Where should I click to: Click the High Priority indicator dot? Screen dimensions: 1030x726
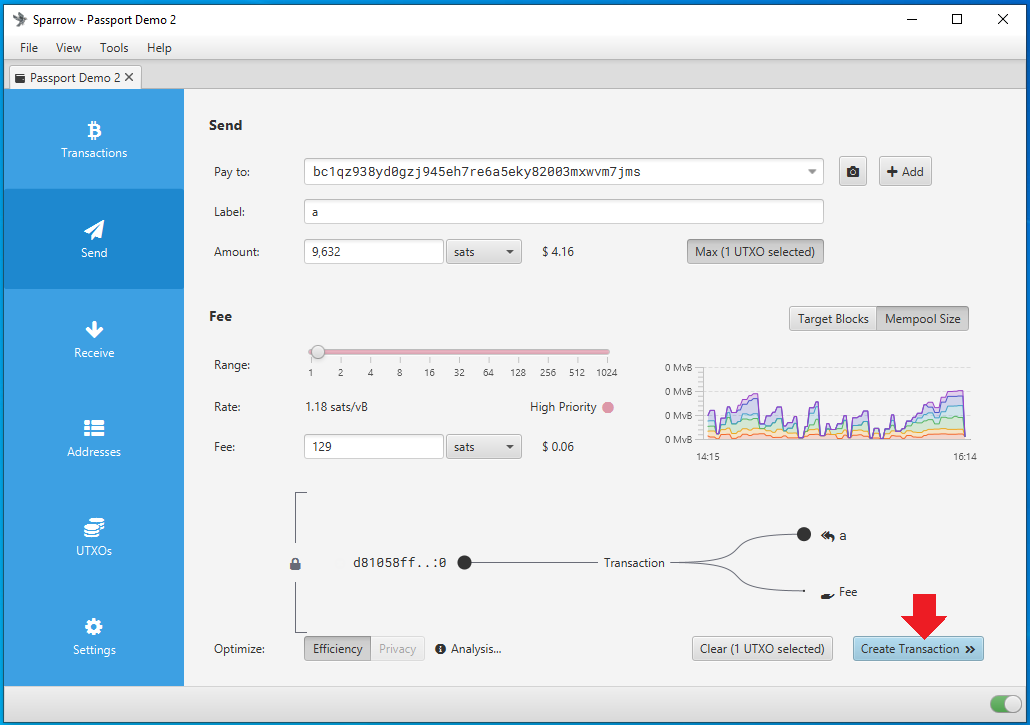(608, 407)
